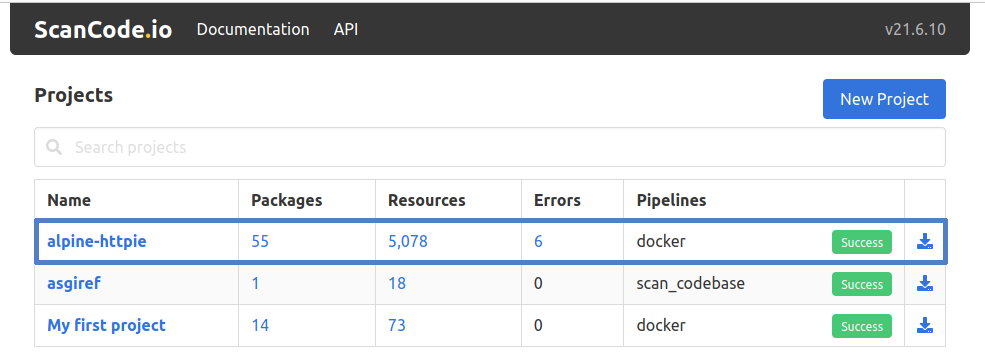
Task: View 14 packages of My first project
Action: [x=260, y=325]
